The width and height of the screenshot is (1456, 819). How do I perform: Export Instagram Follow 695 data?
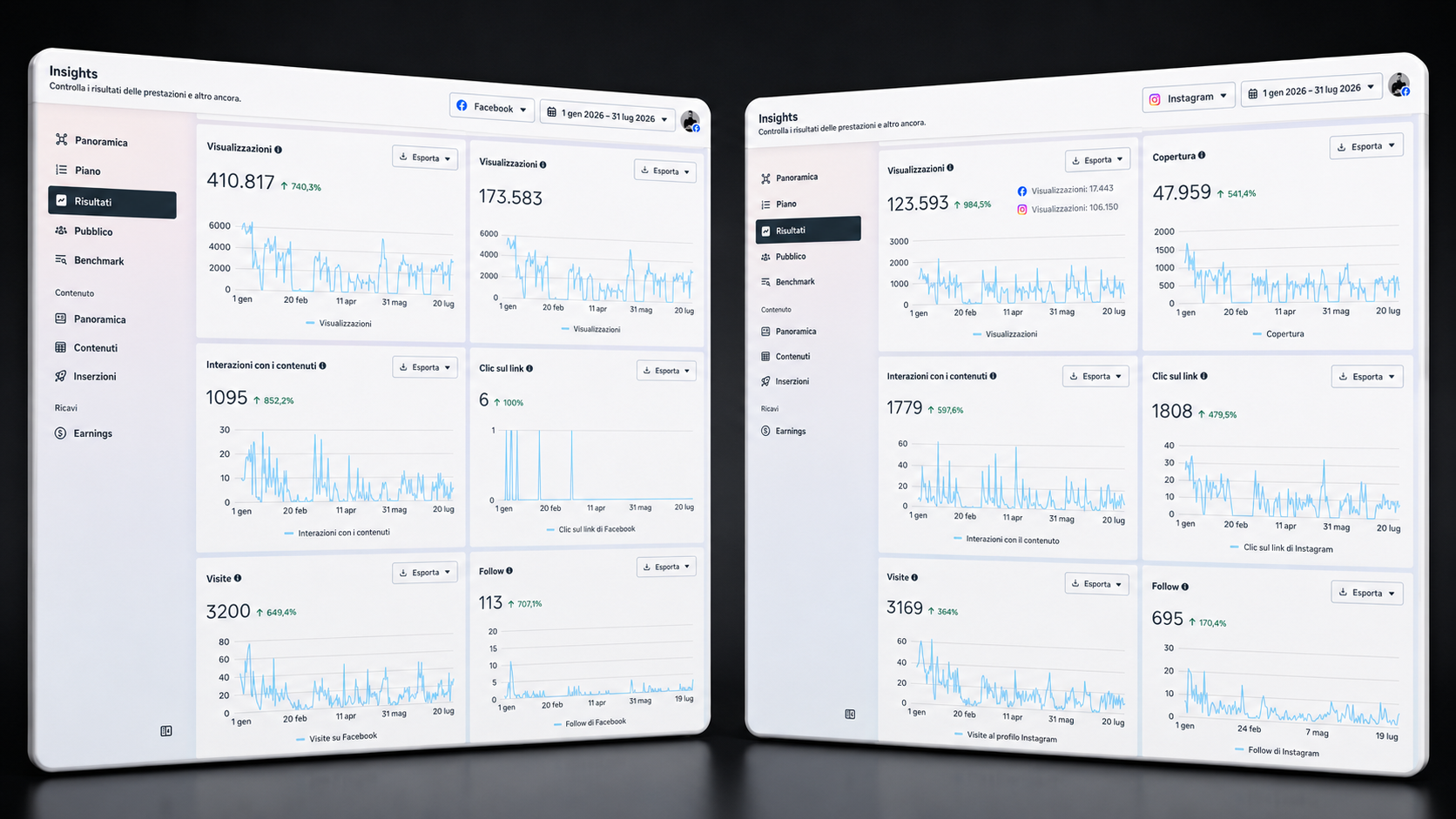point(1367,593)
